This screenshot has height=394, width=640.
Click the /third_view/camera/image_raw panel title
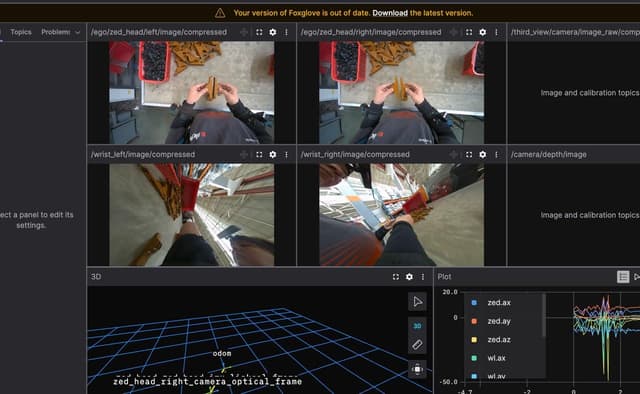(x=575, y=32)
